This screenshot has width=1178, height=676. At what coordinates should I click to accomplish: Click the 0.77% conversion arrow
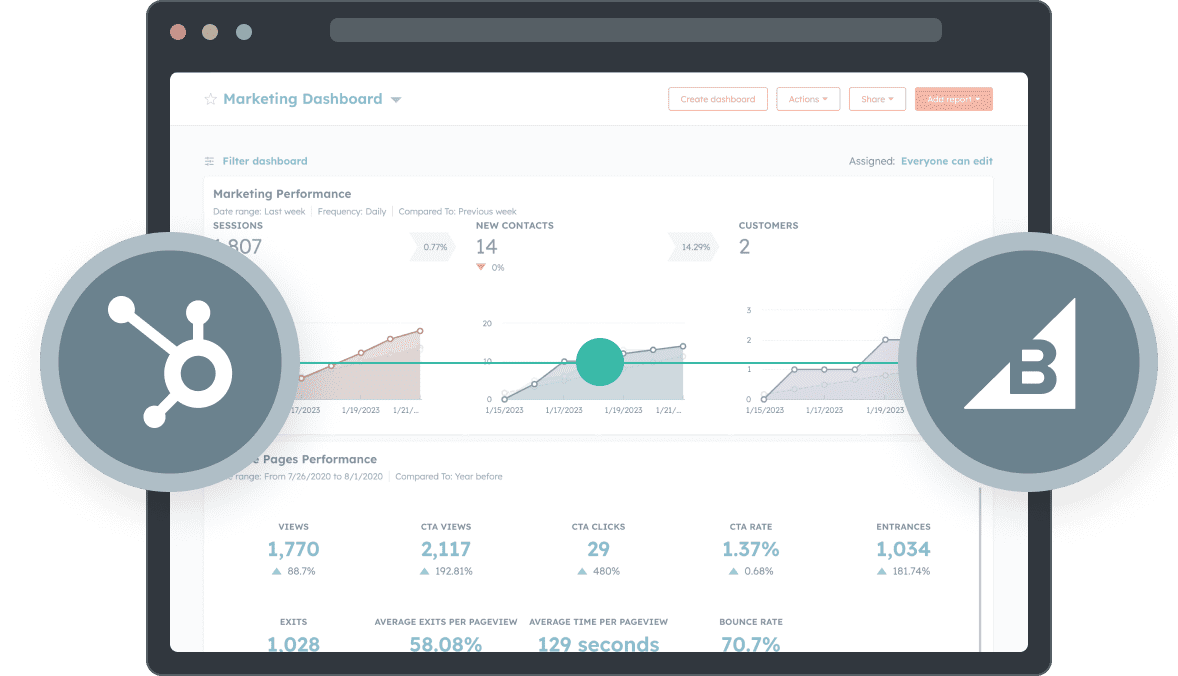pyautogui.click(x=433, y=247)
